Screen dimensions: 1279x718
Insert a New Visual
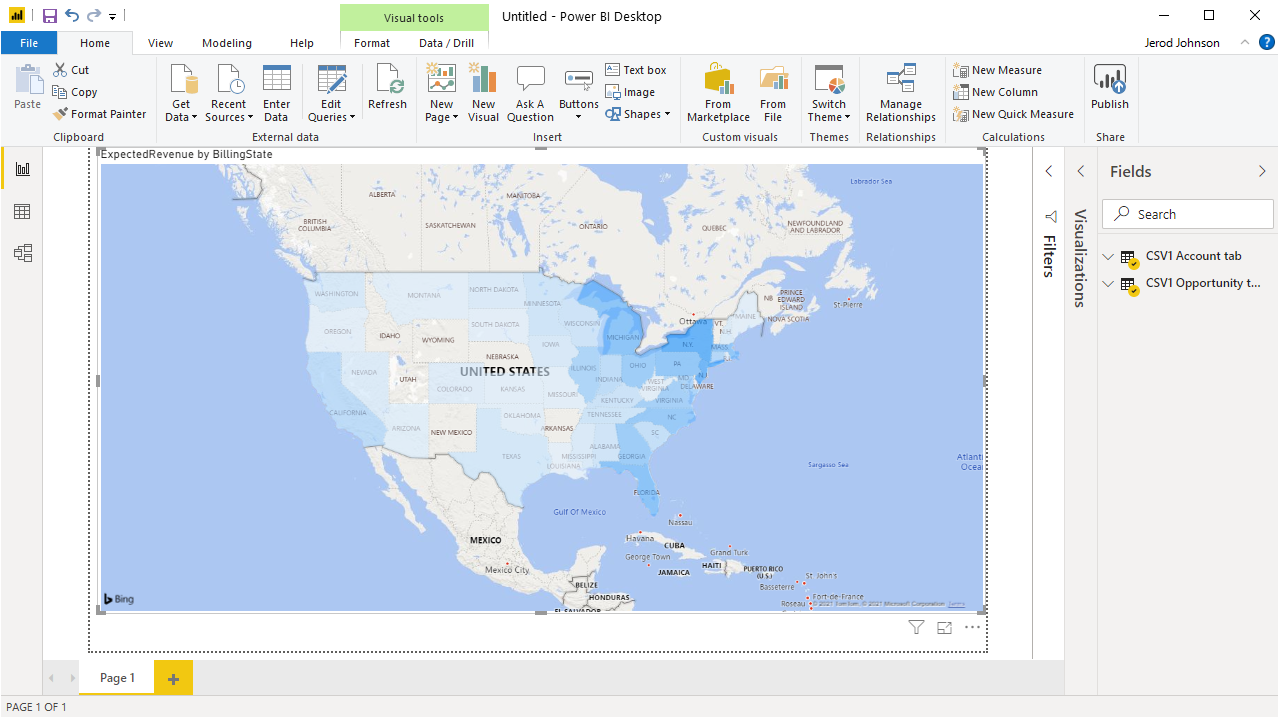pyautogui.click(x=483, y=93)
